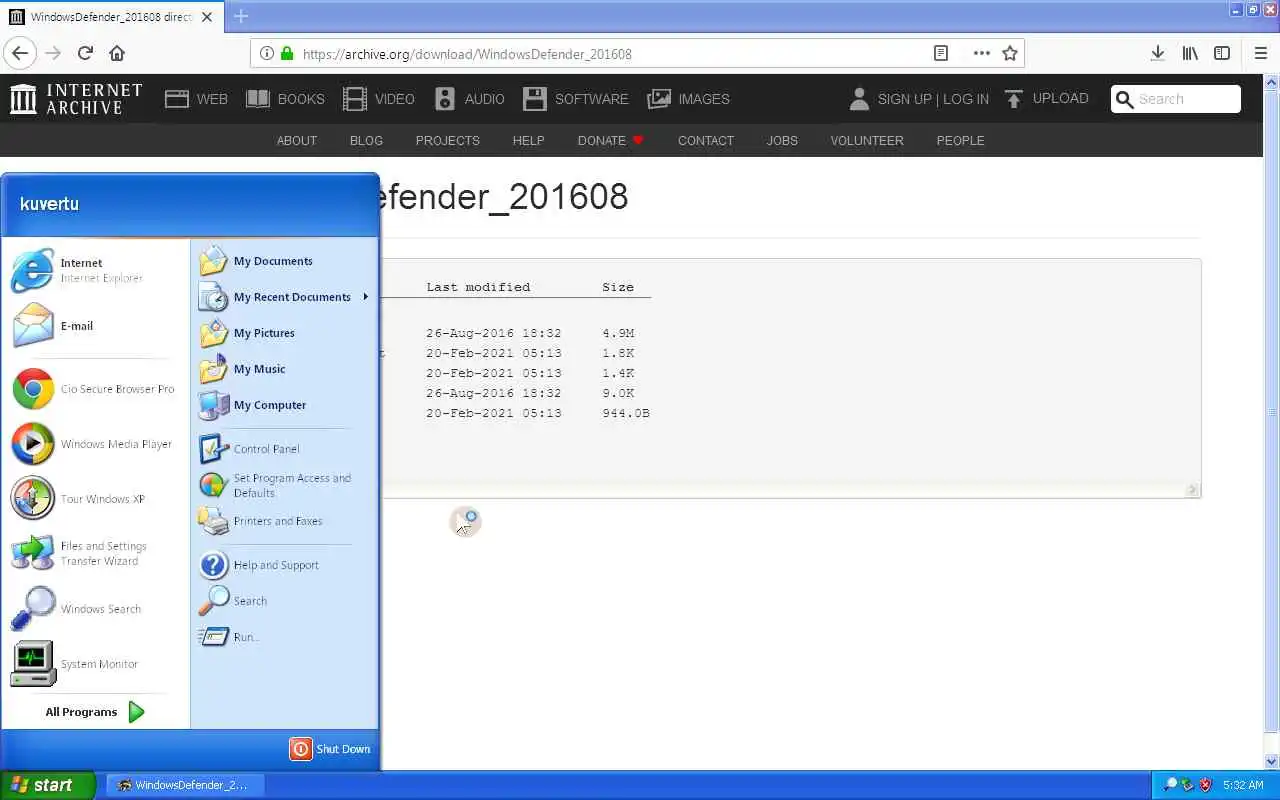The height and width of the screenshot is (800, 1280).
Task: Open SOFTWARE section
Action: point(576,99)
